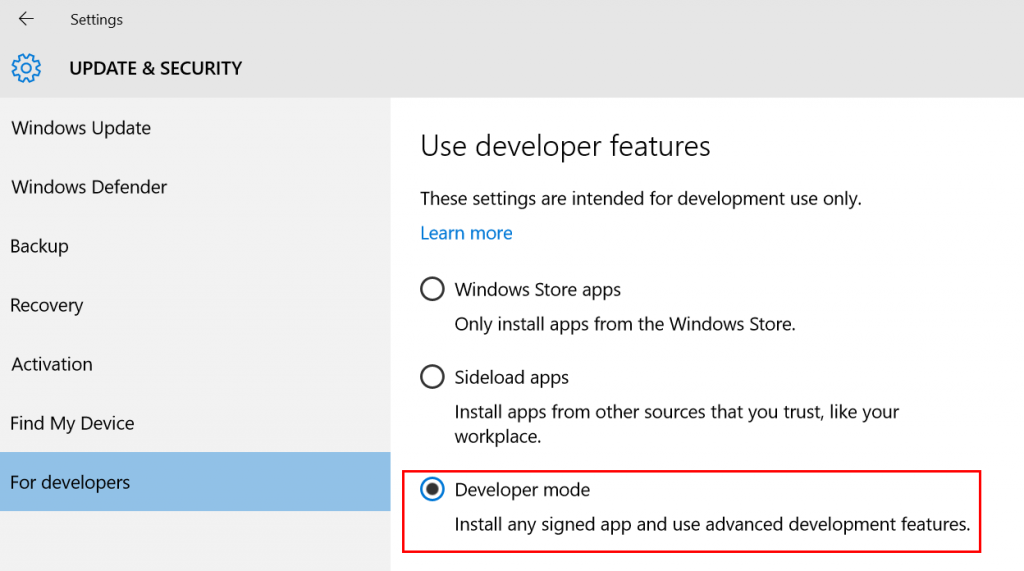Viewport: 1024px width, 571px height.
Task: Open the Backup settings page
Action: click(x=40, y=246)
